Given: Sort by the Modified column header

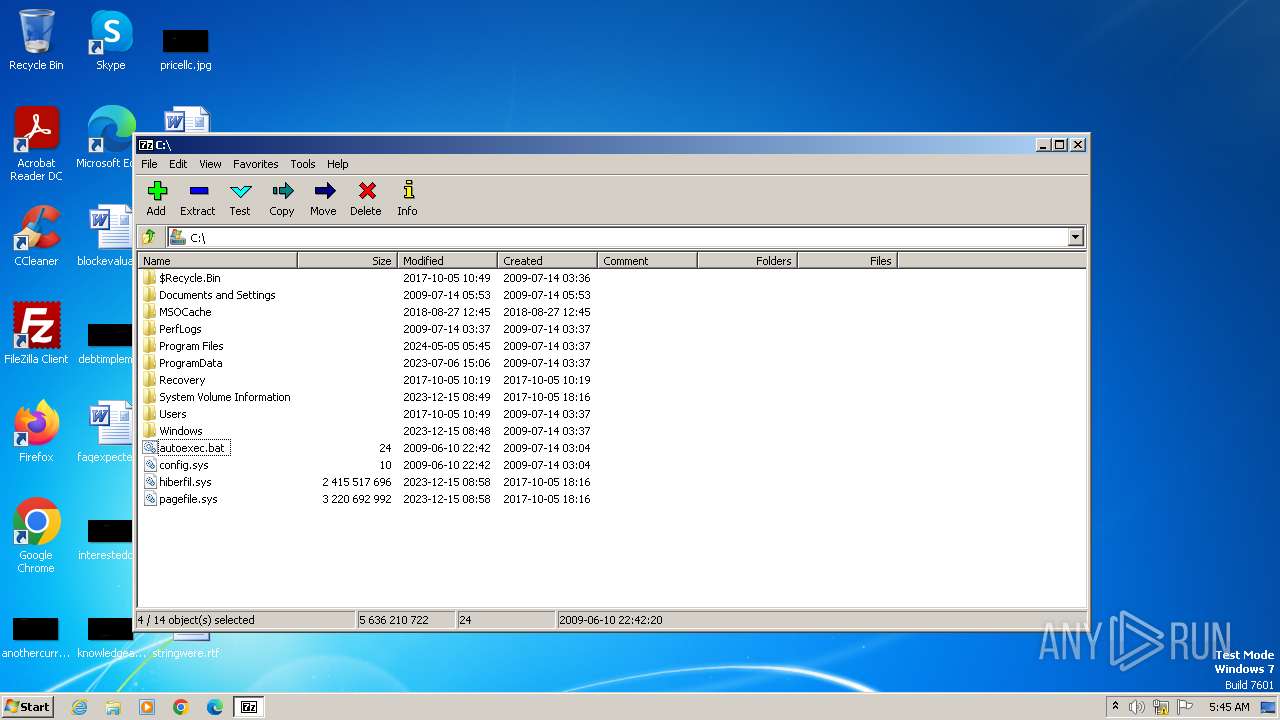Looking at the screenshot, I should tap(447, 261).
